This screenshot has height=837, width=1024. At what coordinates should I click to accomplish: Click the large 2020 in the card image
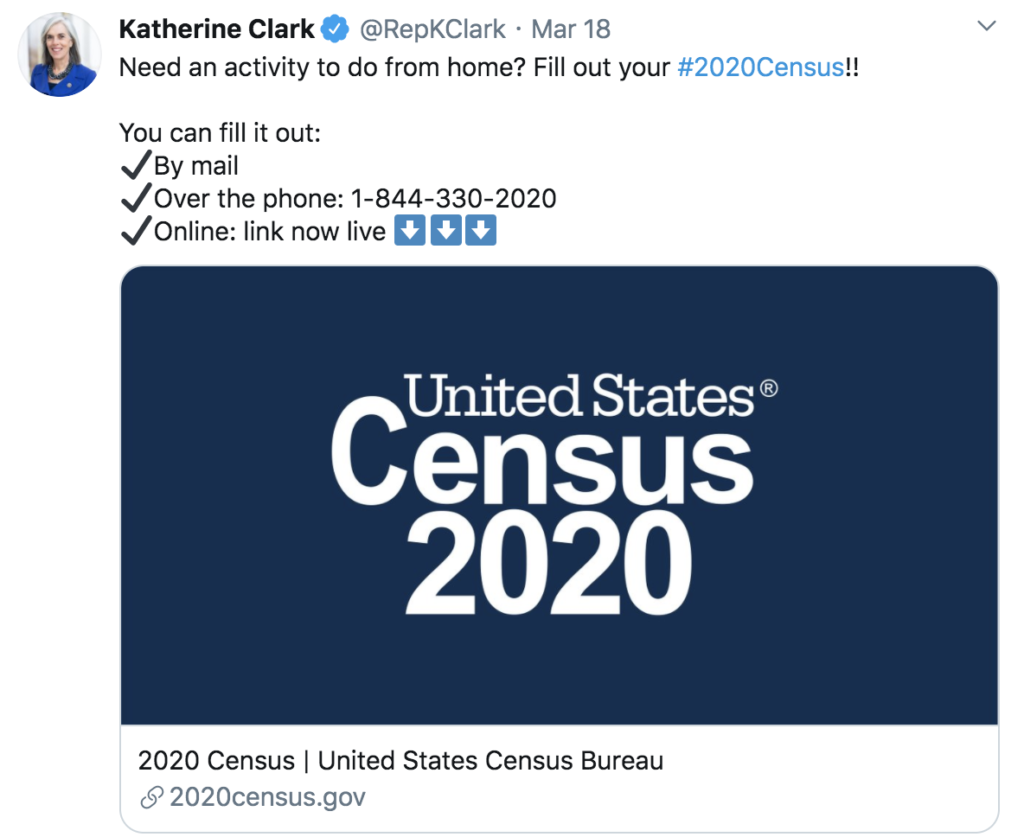pos(547,565)
